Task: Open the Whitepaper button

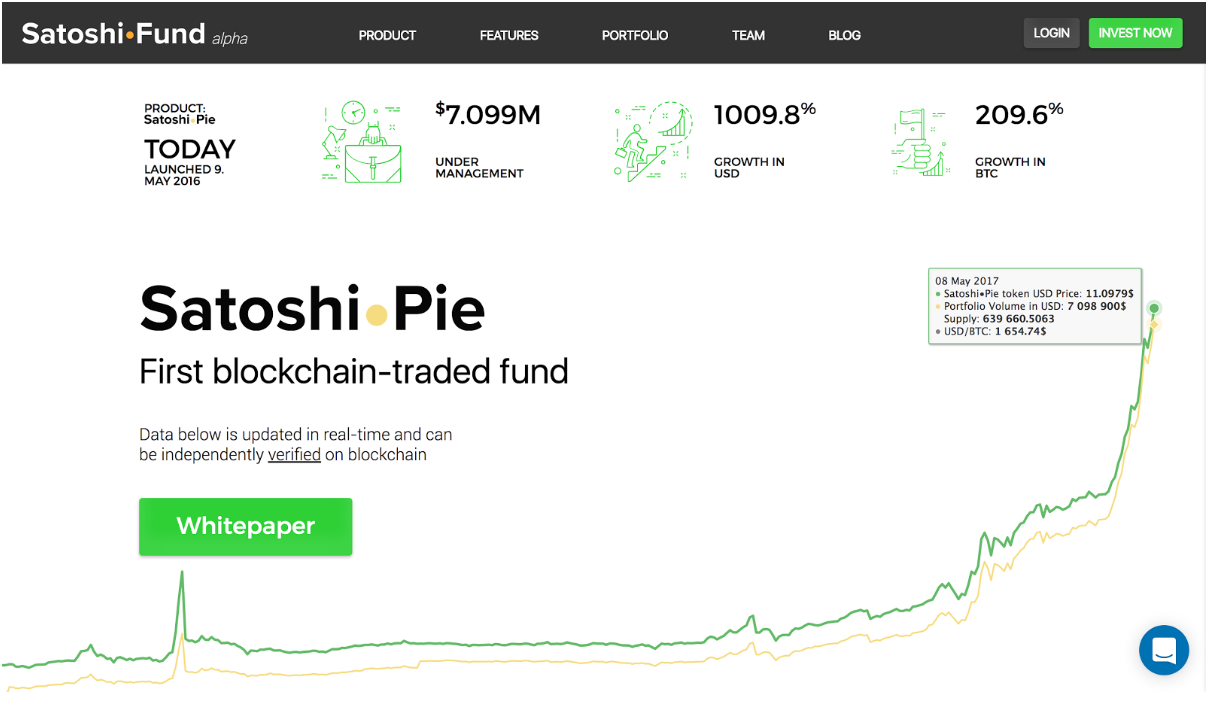Action: pyautogui.click(x=246, y=526)
